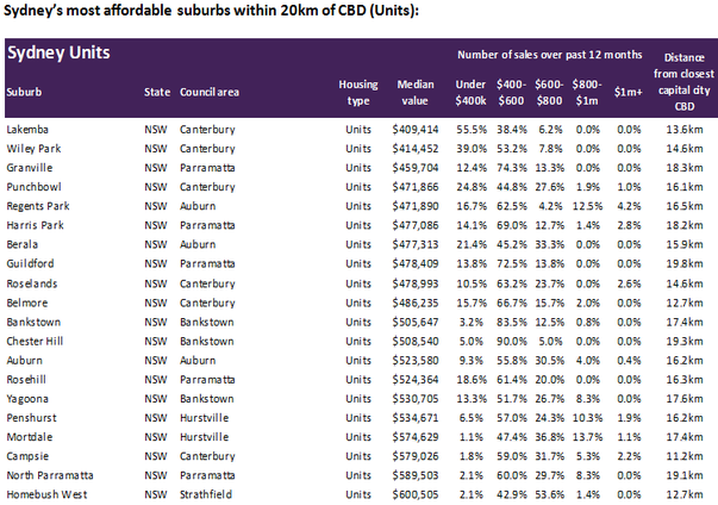Select Lakemba's median value $409,414
The width and height of the screenshot is (718, 505).
pos(415,130)
